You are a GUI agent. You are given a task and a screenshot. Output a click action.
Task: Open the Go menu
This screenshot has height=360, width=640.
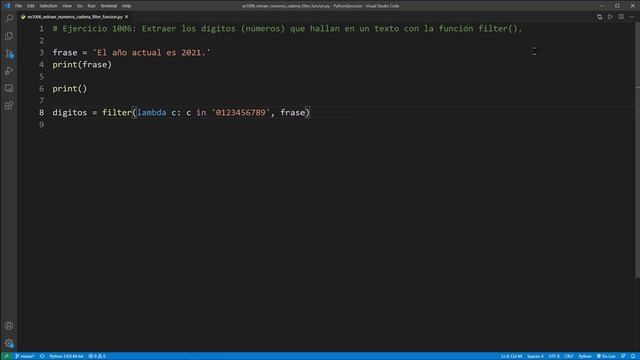click(x=80, y=6)
